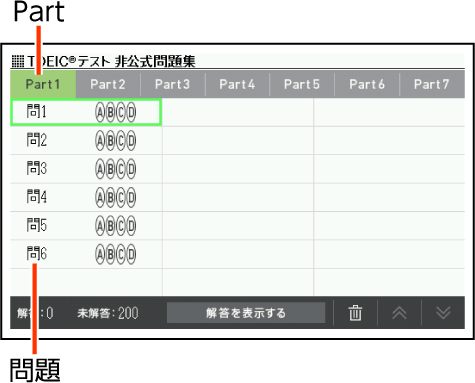475x383 pixels.
Task: Select the Part4 tab
Action: (237, 84)
